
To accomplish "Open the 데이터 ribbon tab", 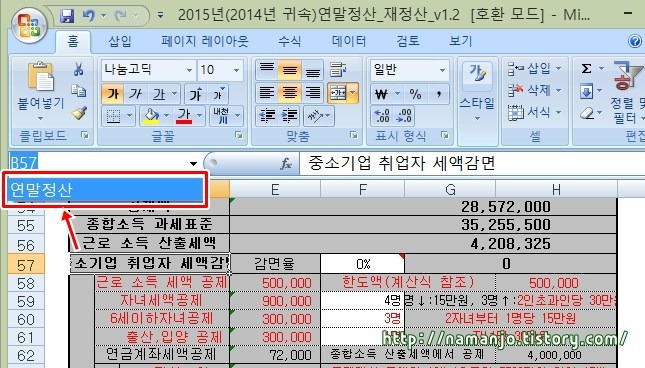I will [x=349, y=41].
